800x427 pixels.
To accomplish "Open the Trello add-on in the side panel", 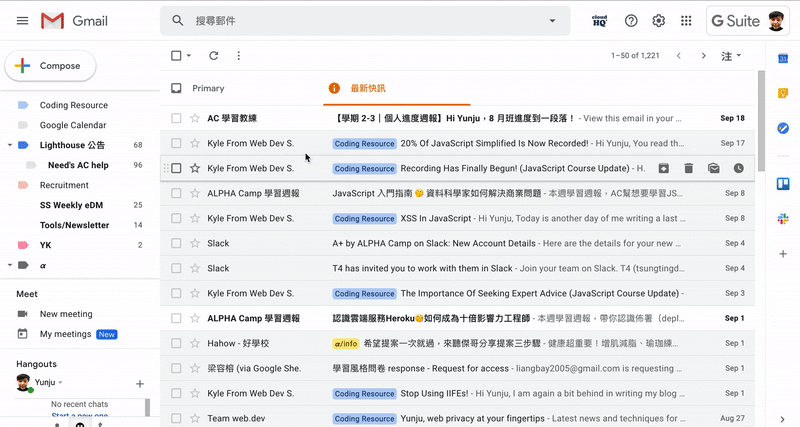I will (783, 184).
